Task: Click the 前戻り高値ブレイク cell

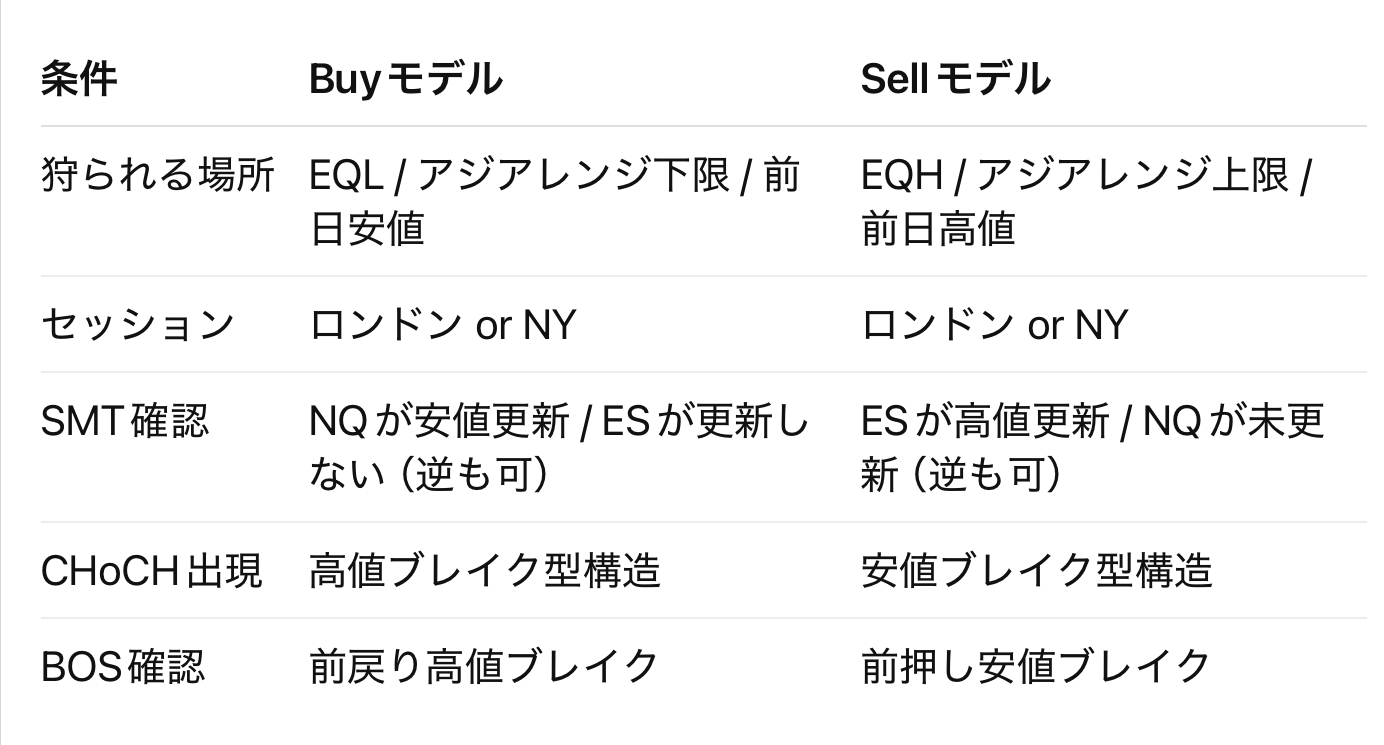Action: tap(484, 667)
